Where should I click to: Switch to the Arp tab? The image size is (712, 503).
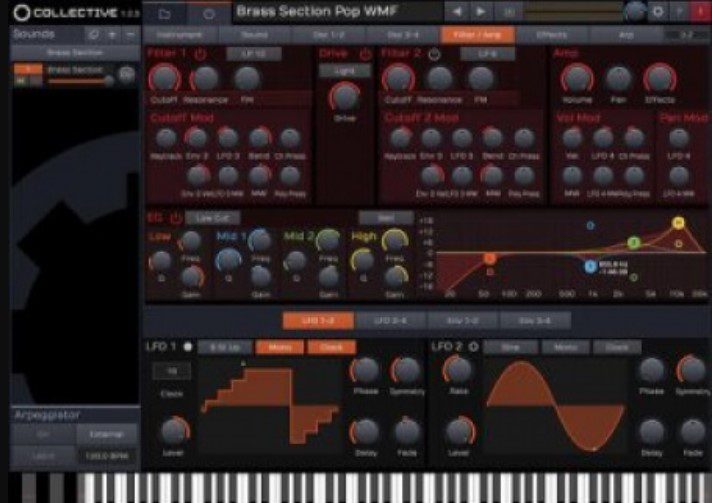pyautogui.click(x=626, y=35)
